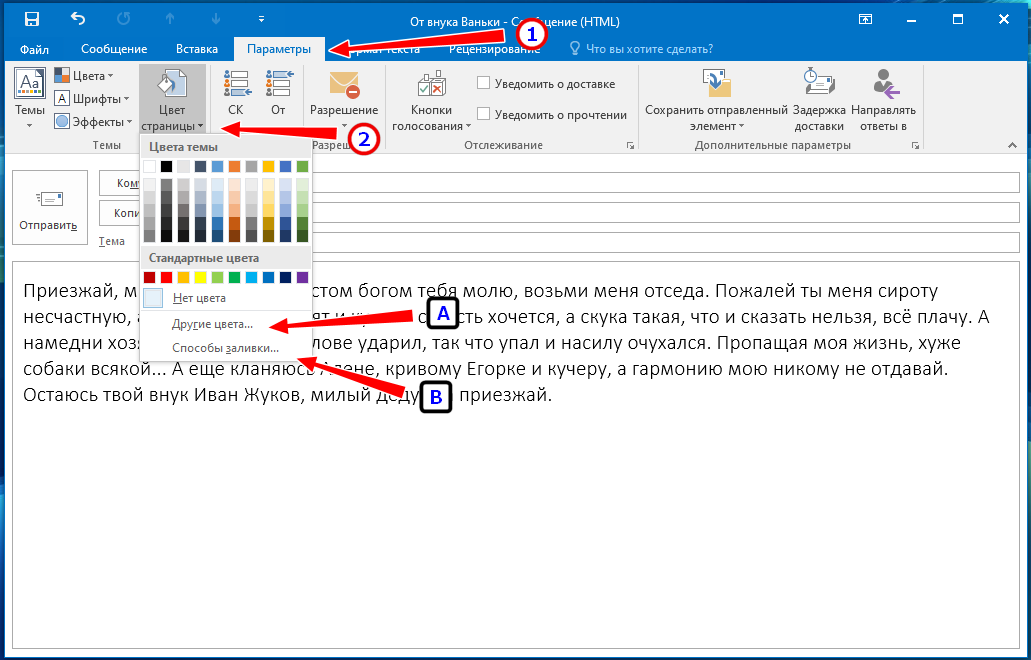Viewport: 1031px width, 660px height.
Task: Open the Effects theme option
Action: pyautogui.click(x=93, y=122)
